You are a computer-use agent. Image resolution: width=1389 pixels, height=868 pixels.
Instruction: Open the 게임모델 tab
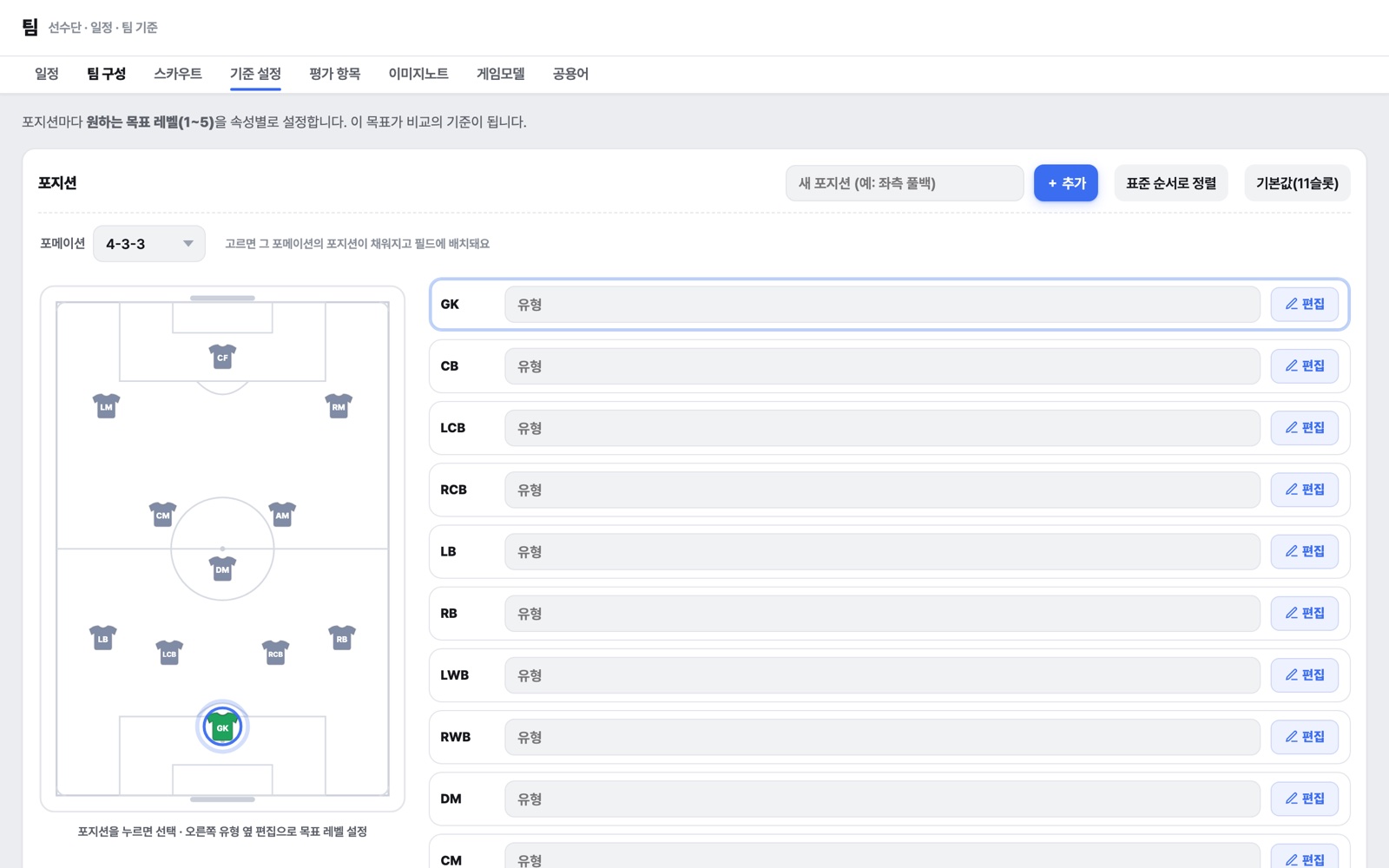point(501,74)
